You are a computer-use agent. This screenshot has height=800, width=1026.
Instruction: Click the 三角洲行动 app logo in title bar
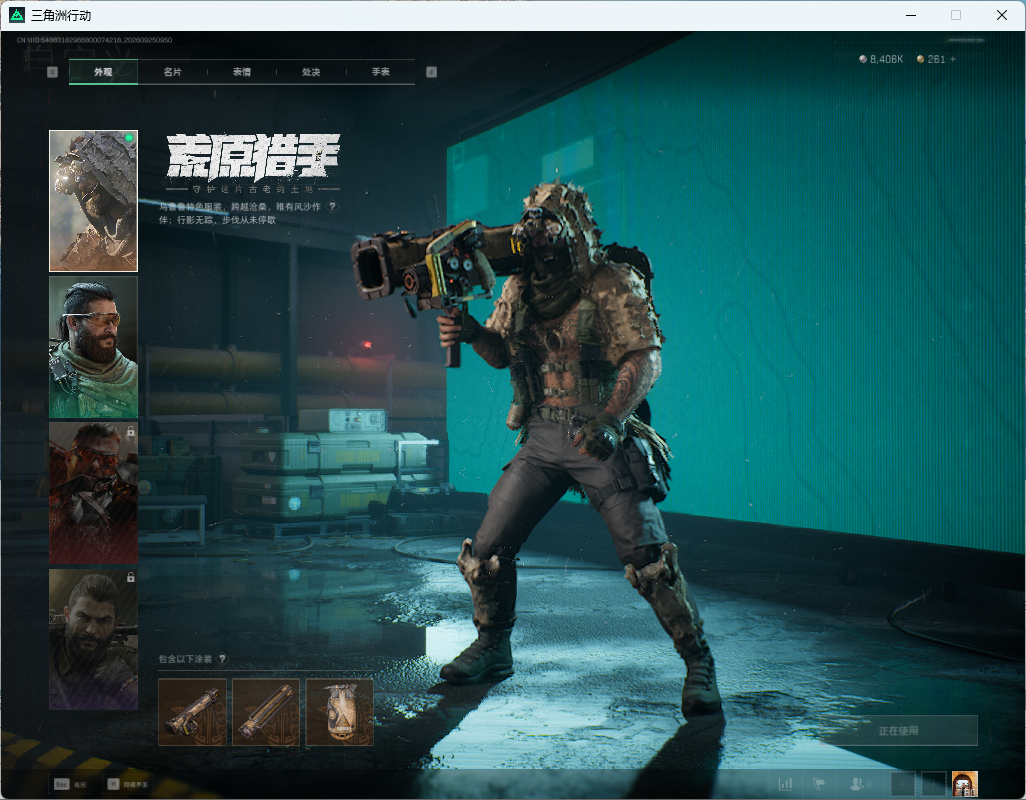coord(17,14)
